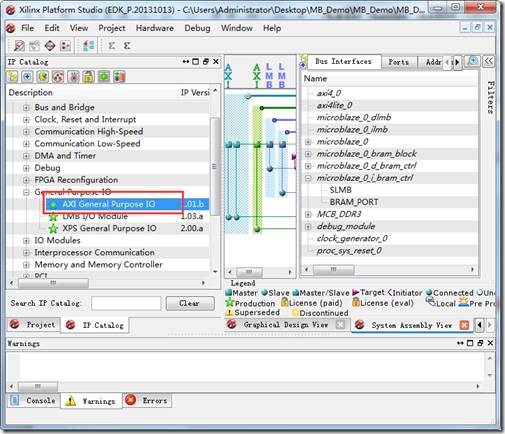
Task: Expand the Bus and Bridge category
Action: click(26, 107)
